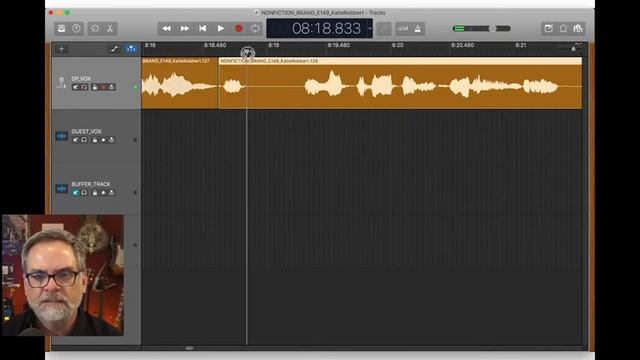Select the audio region ending in .127
The width and height of the screenshot is (640, 360).
click(180, 83)
